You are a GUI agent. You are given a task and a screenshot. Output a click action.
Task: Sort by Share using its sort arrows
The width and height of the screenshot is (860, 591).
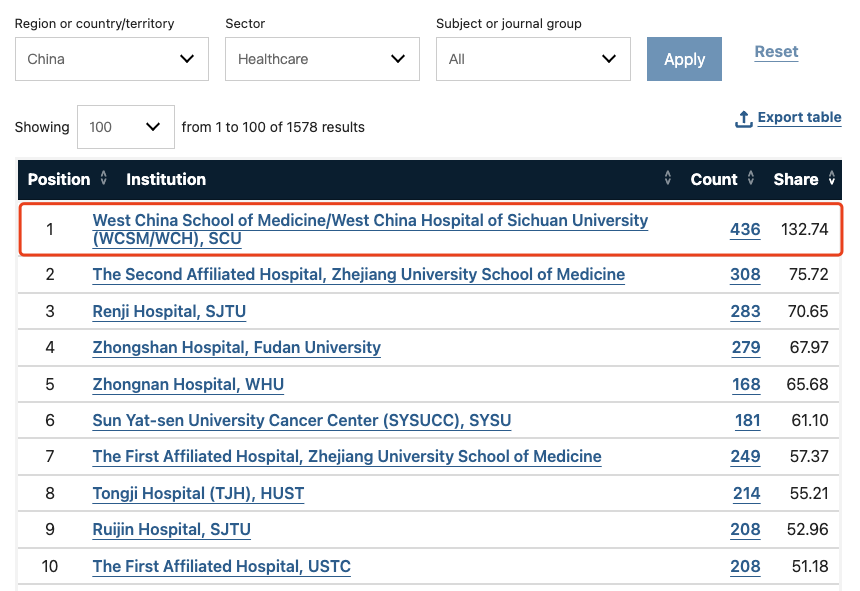tap(831, 178)
